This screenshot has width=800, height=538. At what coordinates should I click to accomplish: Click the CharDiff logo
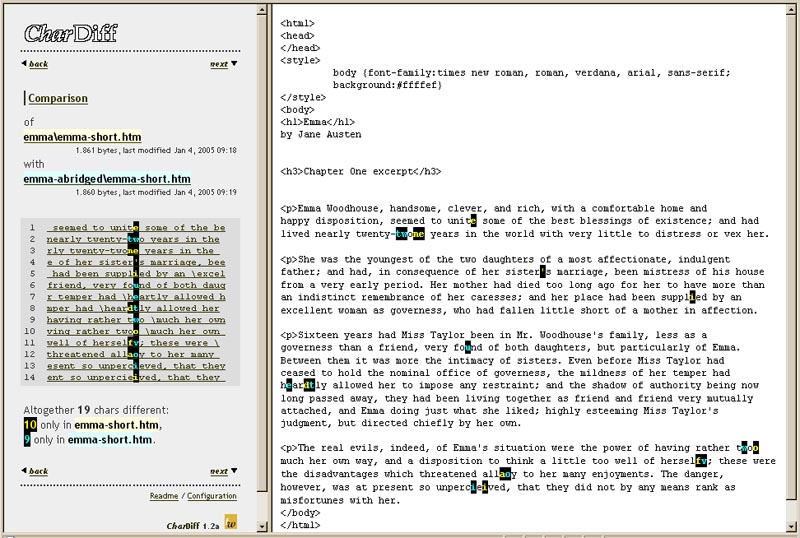coord(71,34)
